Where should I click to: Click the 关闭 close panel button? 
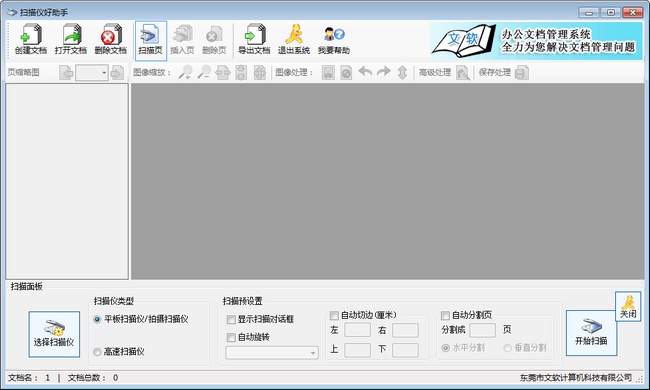click(x=628, y=306)
